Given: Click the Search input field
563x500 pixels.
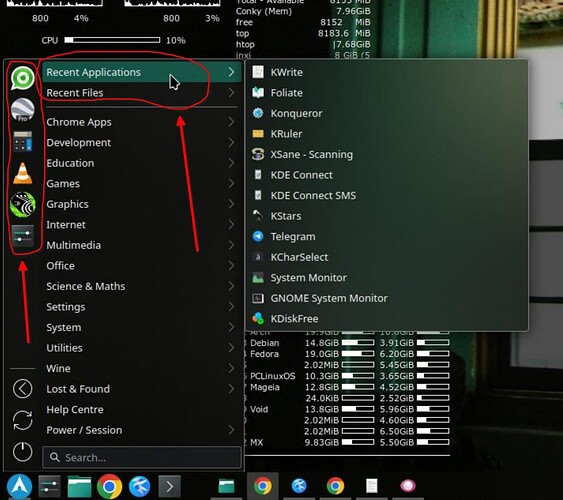Looking at the screenshot, I should point(142,457).
